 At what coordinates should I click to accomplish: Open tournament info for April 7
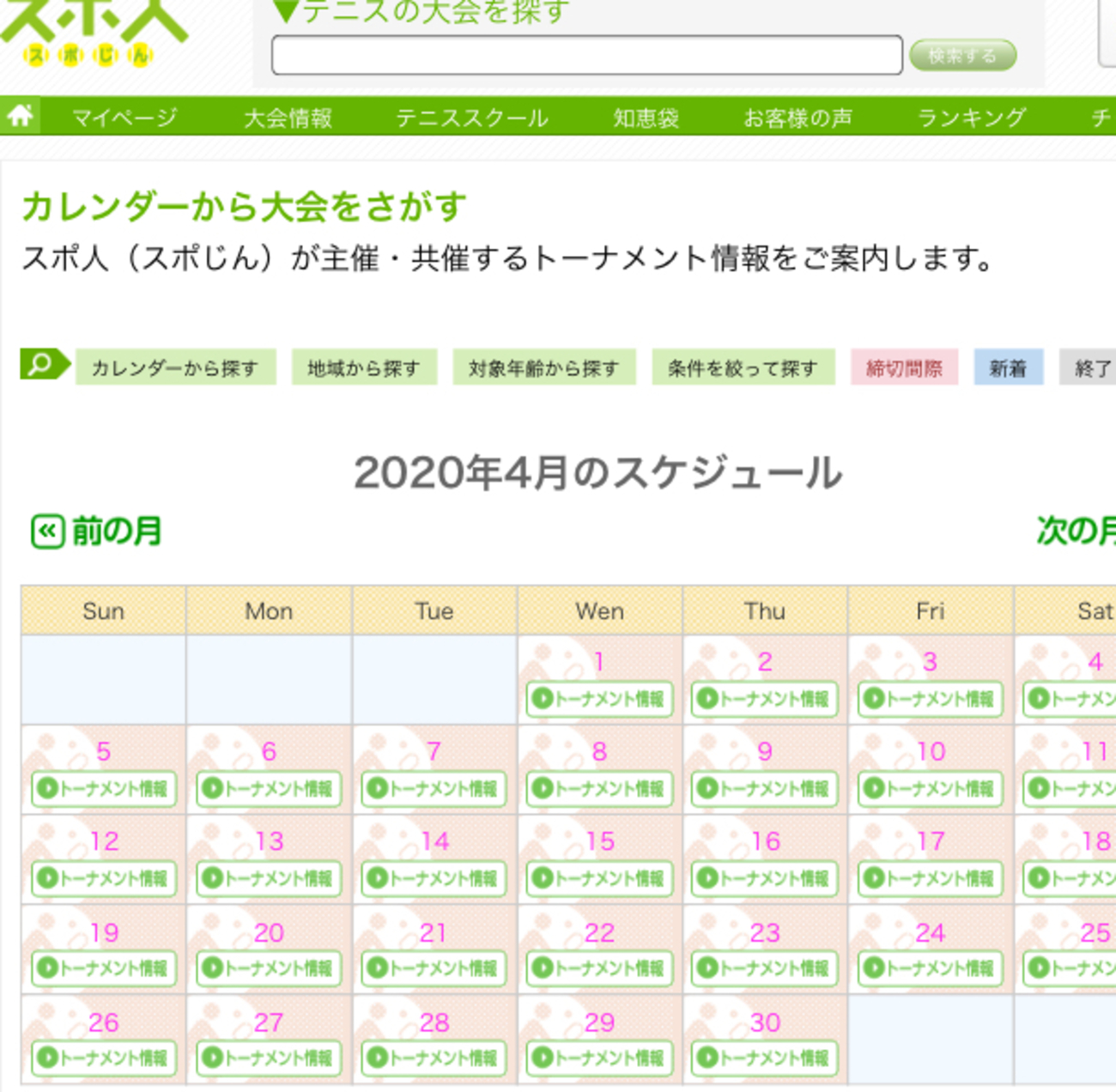point(434,789)
